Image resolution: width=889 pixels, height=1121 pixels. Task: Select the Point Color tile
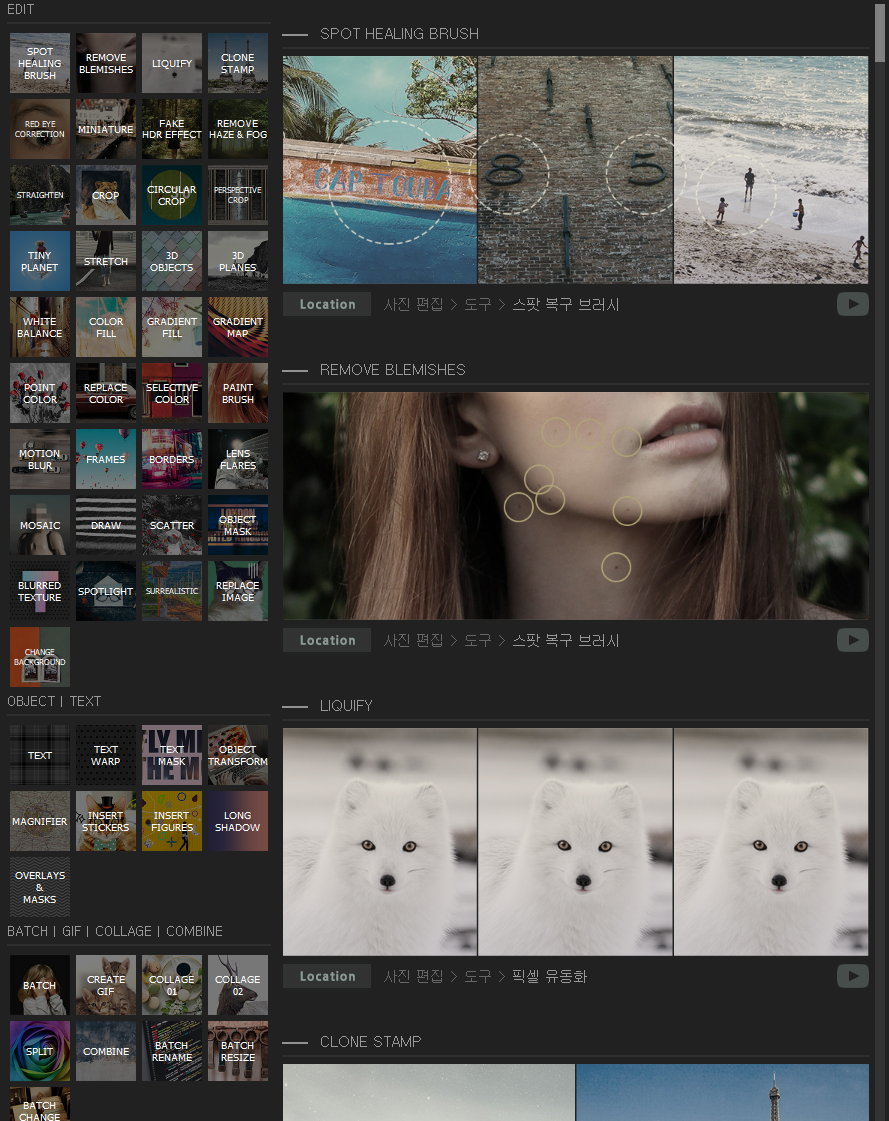click(x=40, y=393)
